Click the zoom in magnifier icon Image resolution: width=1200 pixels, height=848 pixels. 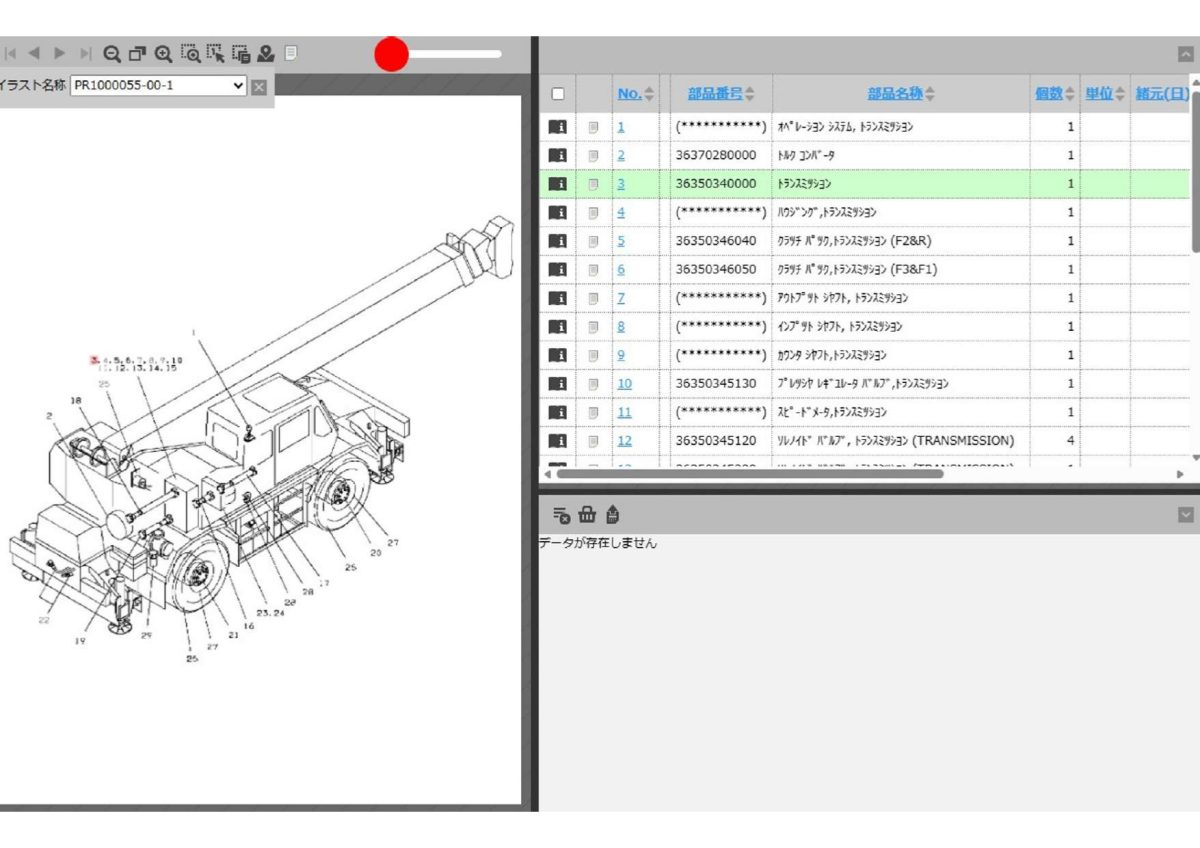(x=163, y=54)
